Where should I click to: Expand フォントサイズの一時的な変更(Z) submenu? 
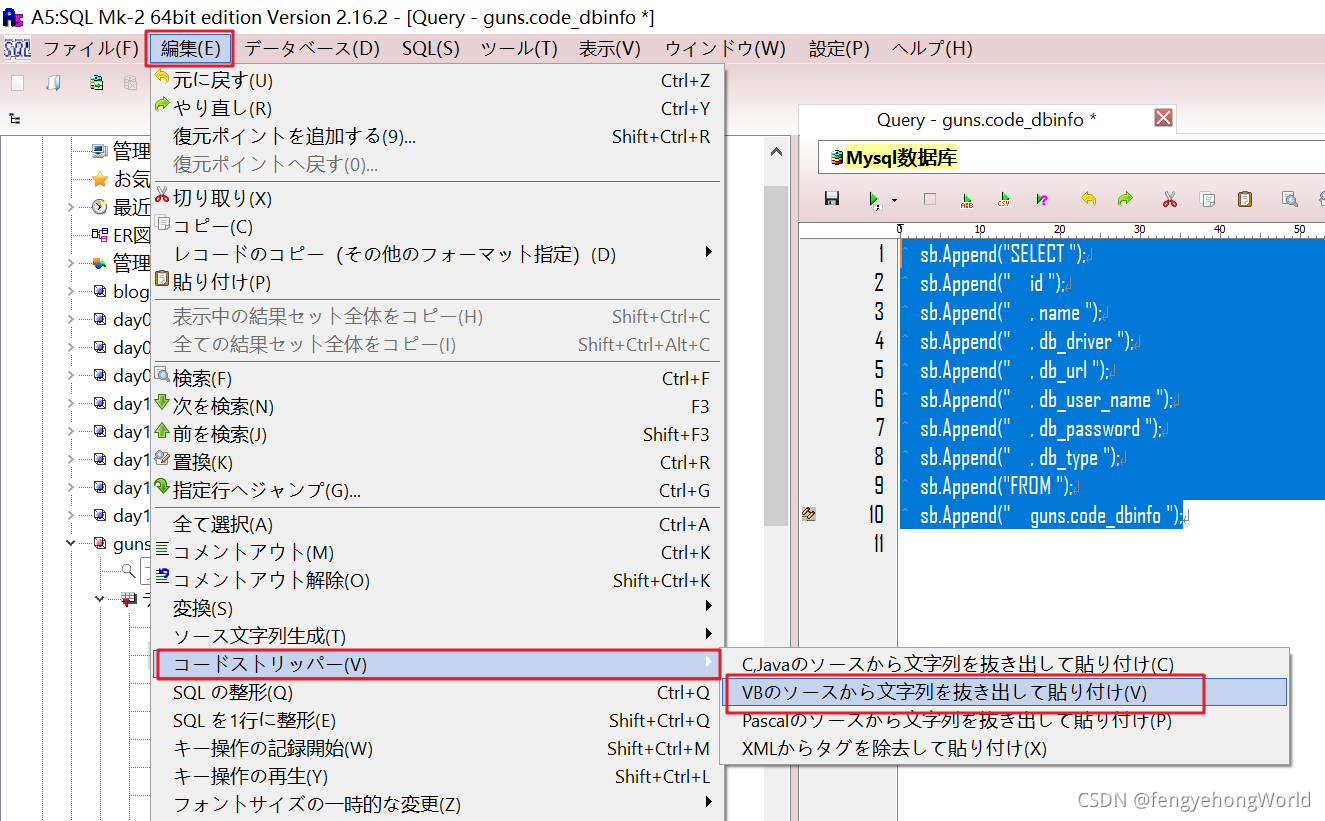436,805
